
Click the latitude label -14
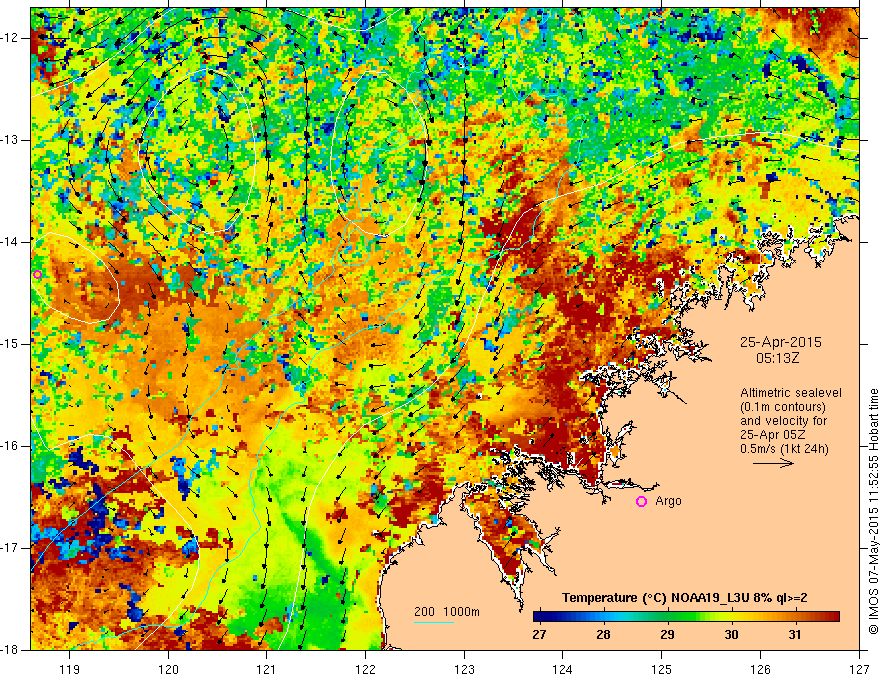(10, 242)
